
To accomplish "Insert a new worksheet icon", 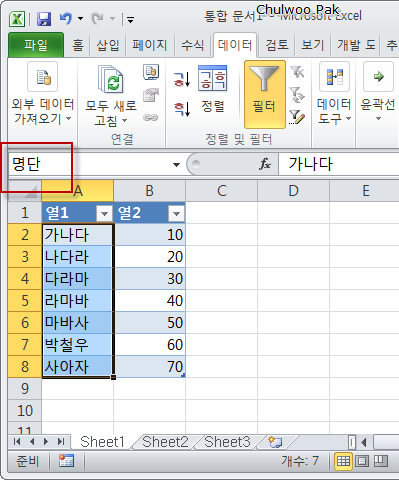I will (x=275, y=442).
